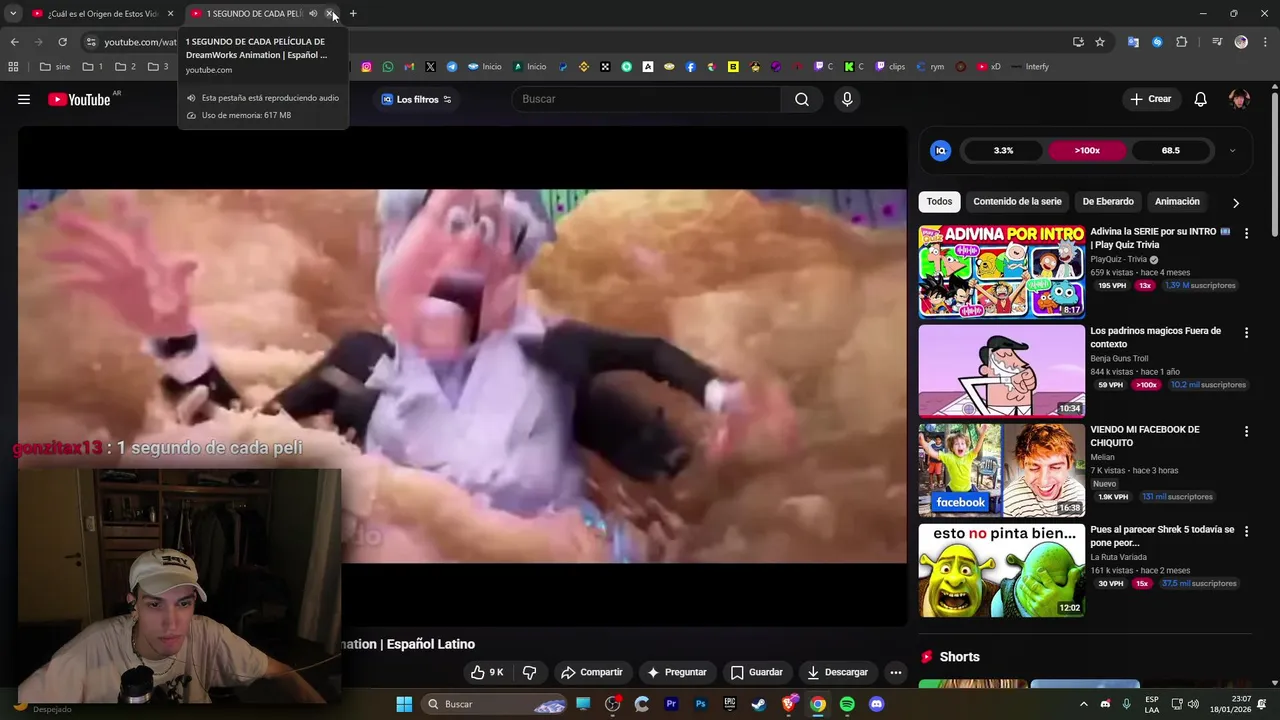The width and height of the screenshot is (1280, 720).
Task: Open options for VIENDO MI FACEBOOK video
Action: click(x=1246, y=431)
